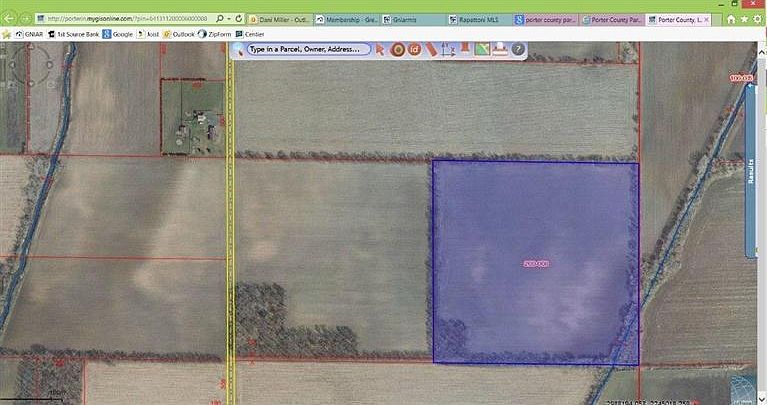Screen dimensions: 767x405
Task: Open the 1st Source Bank bookmark
Action: pyautogui.click(x=73, y=34)
